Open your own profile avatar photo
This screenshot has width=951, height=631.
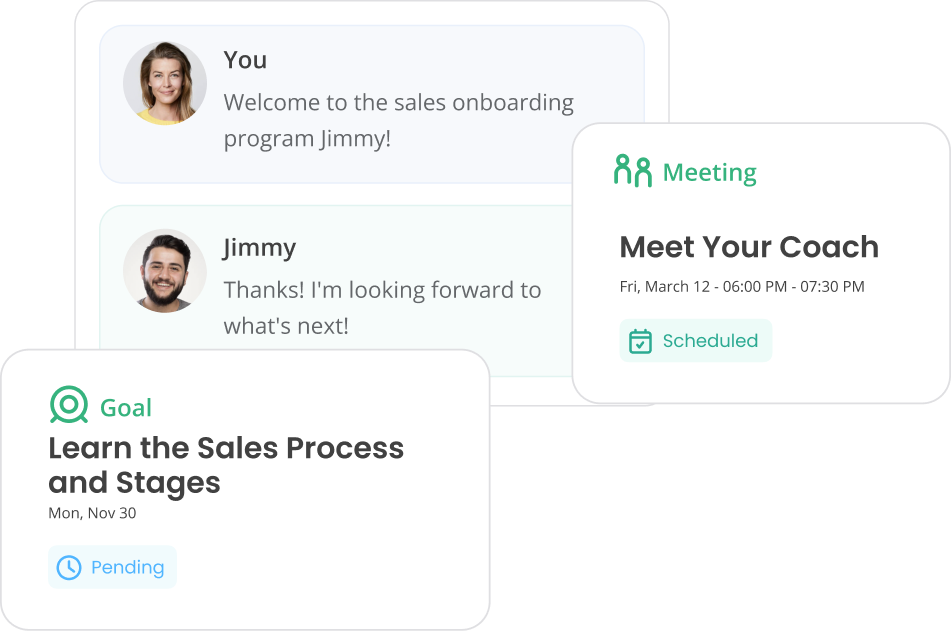[165, 83]
